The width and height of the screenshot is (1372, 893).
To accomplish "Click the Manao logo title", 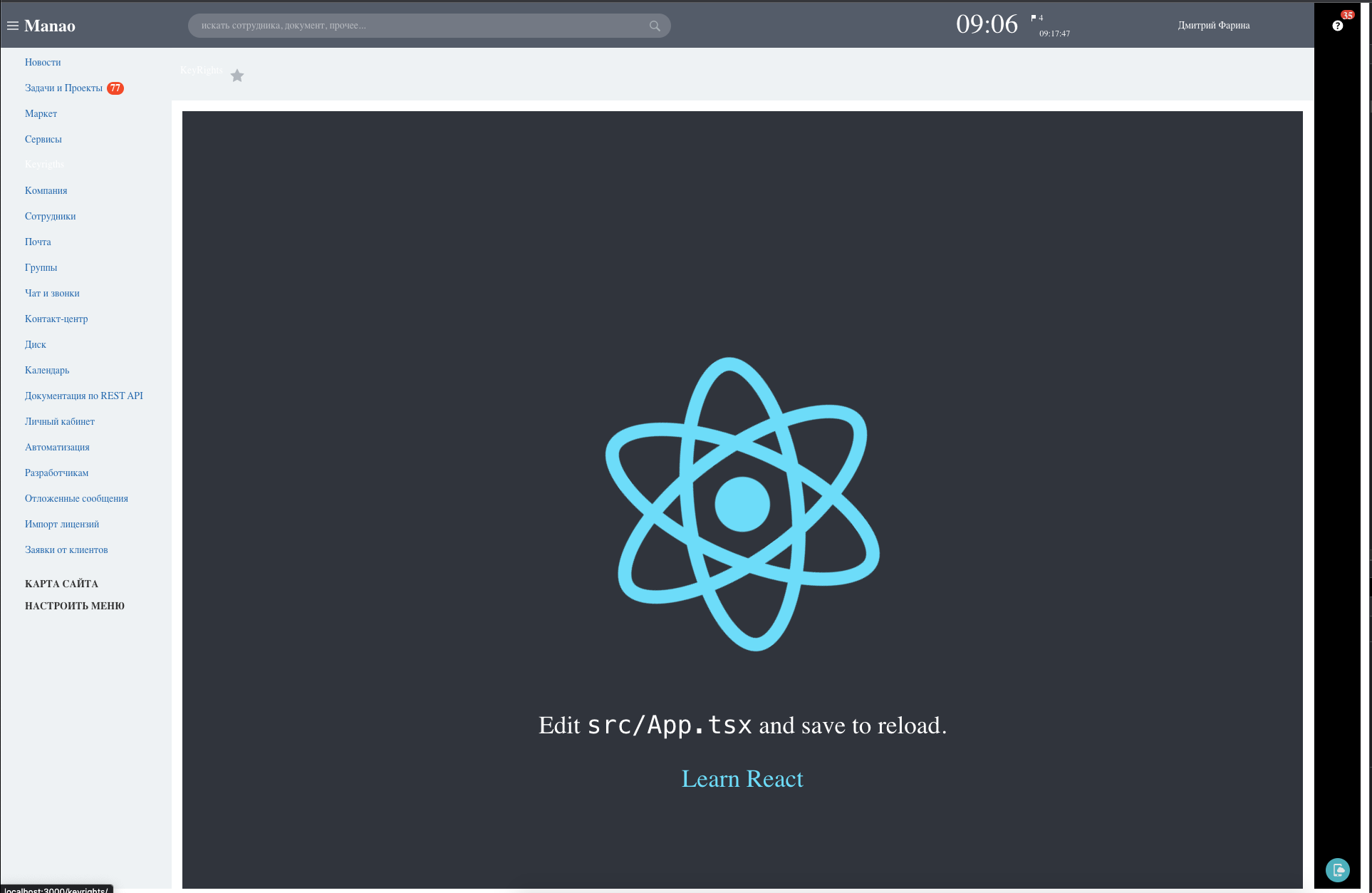I will [49, 26].
